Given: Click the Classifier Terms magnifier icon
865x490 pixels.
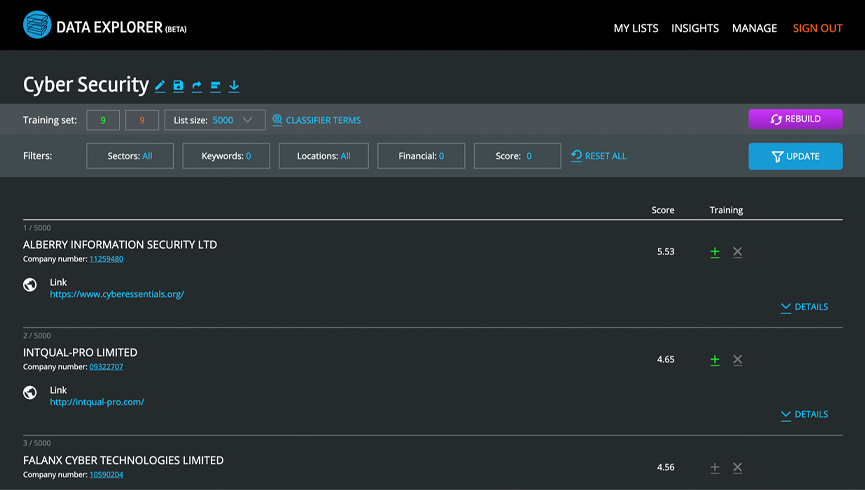Looking at the screenshot, I should point(277,120).
